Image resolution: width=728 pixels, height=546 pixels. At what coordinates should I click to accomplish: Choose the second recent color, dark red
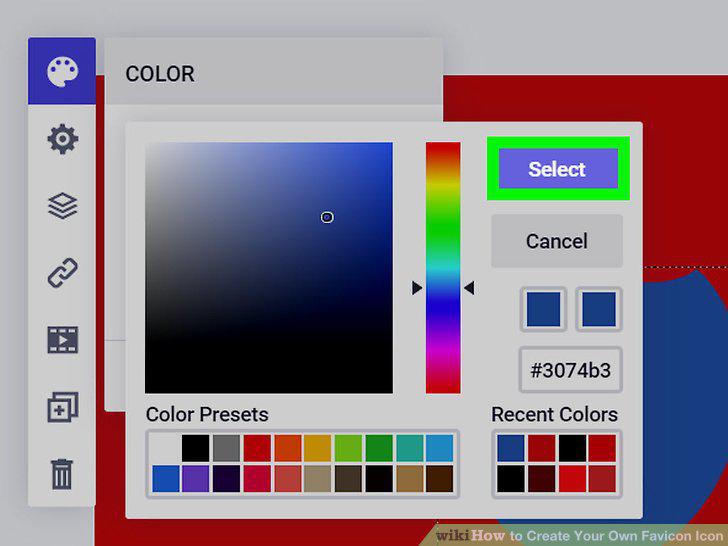541,448
